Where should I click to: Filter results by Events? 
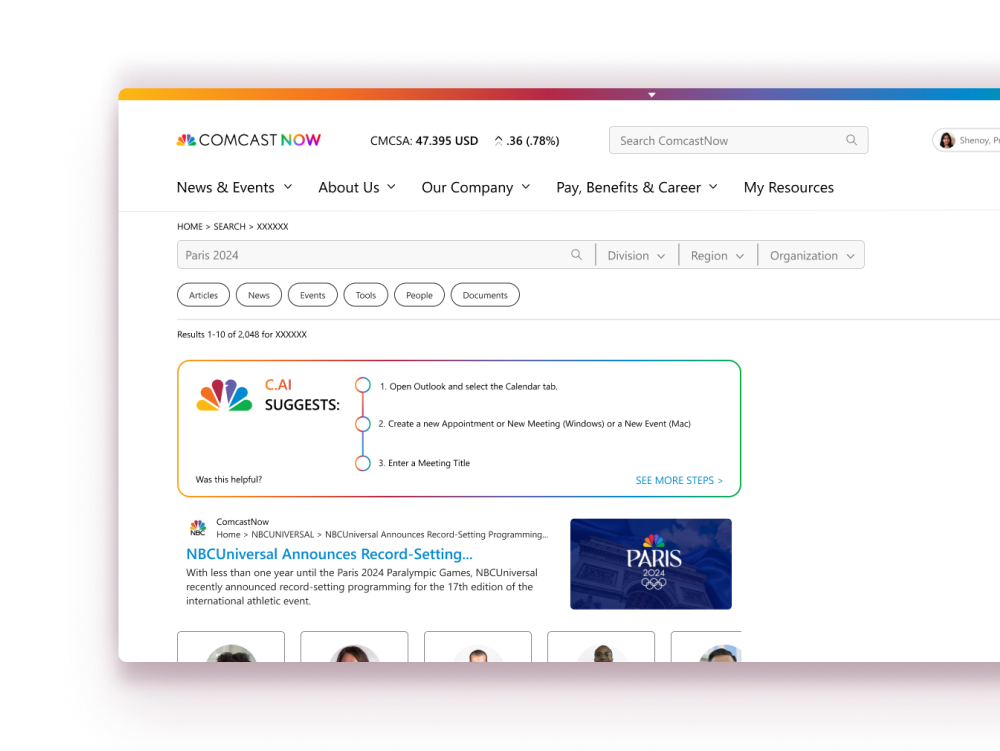[x=312, y=295]
